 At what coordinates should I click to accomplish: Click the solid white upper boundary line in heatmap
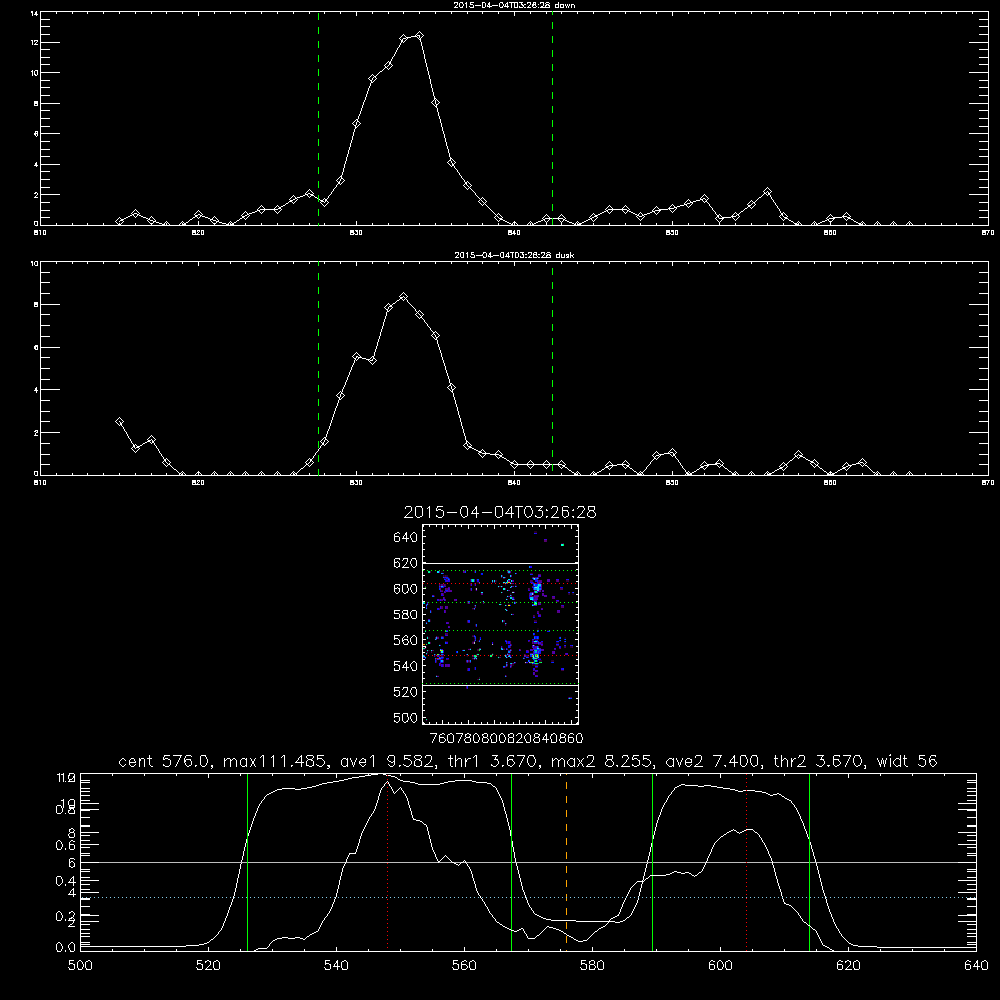[500, 563]
